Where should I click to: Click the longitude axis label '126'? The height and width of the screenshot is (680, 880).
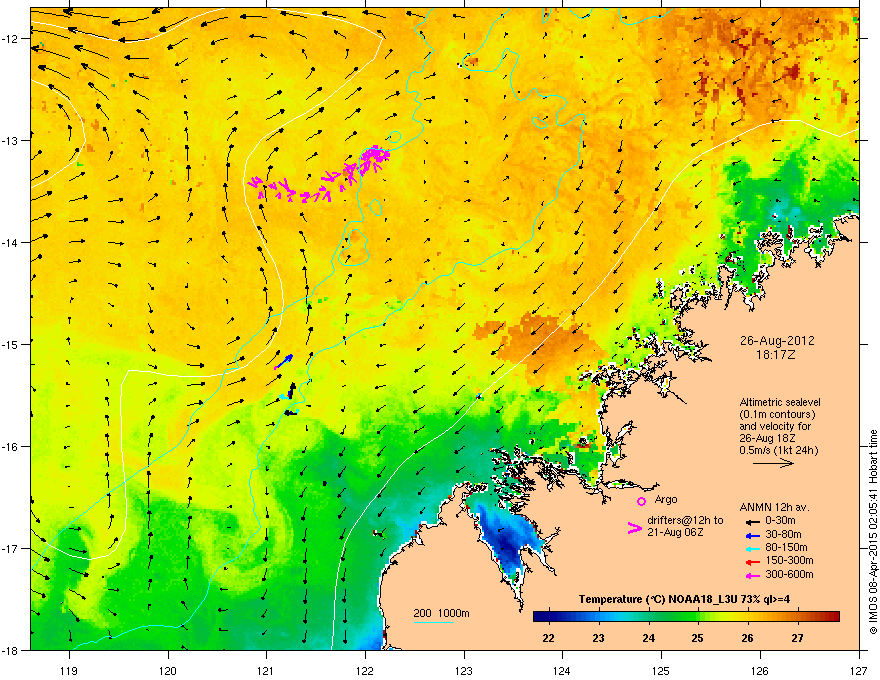point(760,671)
